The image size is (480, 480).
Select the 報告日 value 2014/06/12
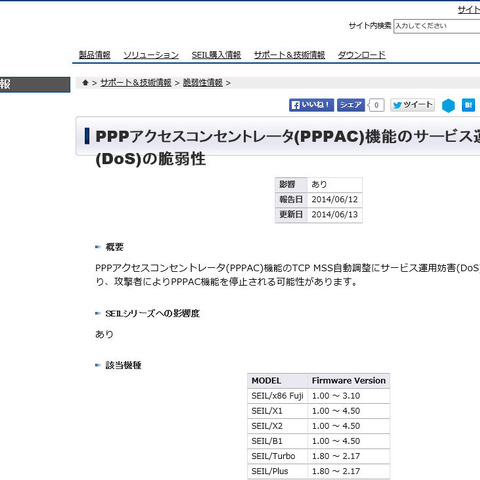(x=335, y=199)
